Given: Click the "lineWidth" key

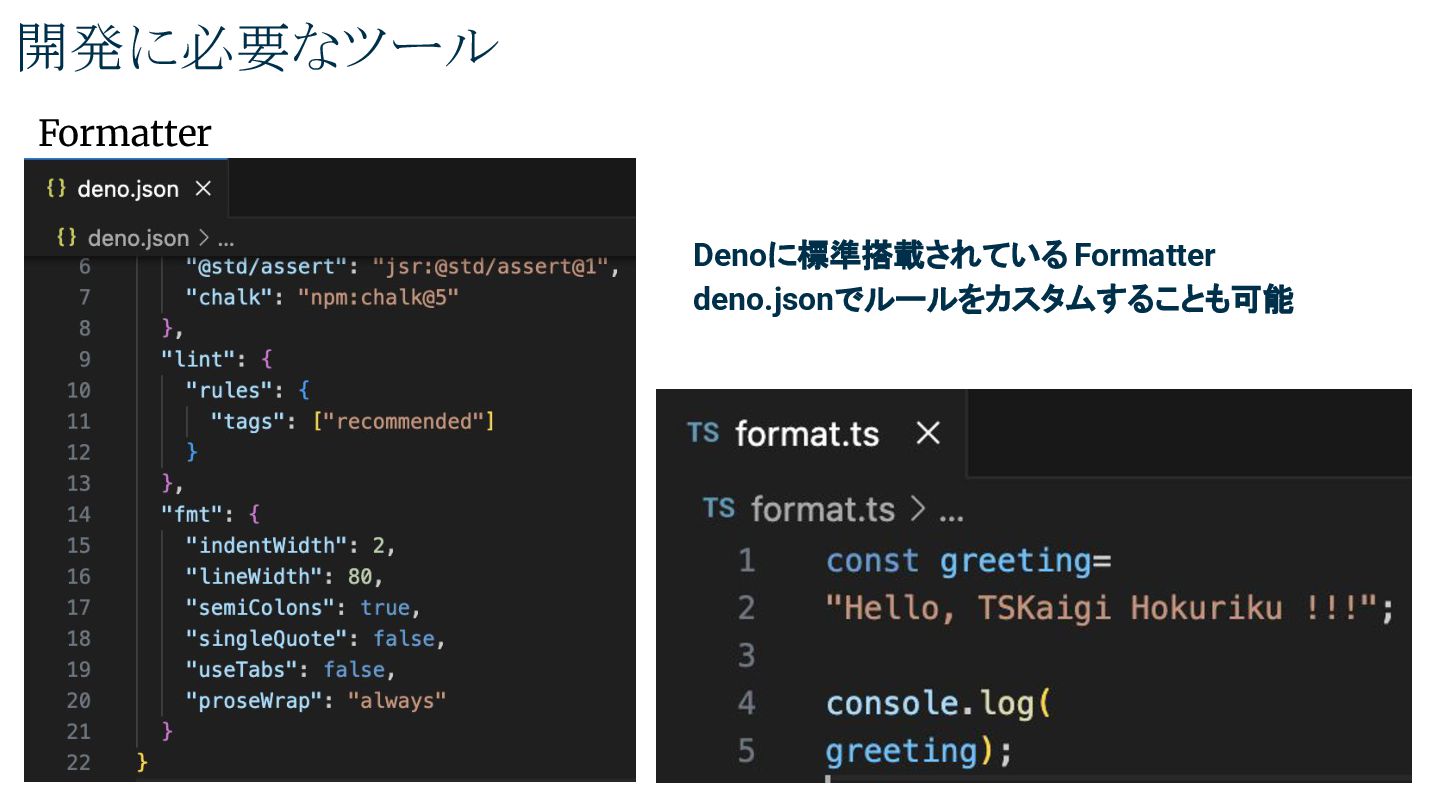Looking at the screenshot, I should pos(253,576).
